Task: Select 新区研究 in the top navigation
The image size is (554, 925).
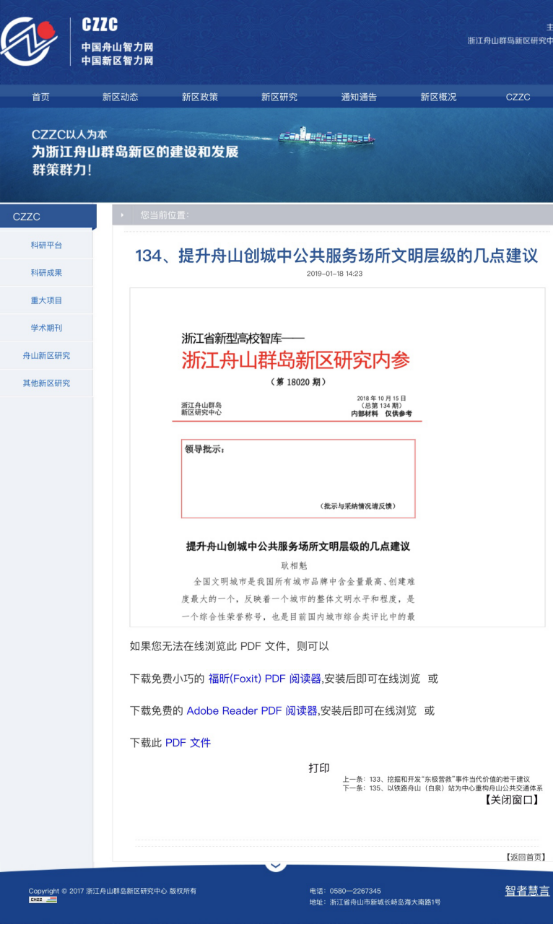Action: [280, 97]
